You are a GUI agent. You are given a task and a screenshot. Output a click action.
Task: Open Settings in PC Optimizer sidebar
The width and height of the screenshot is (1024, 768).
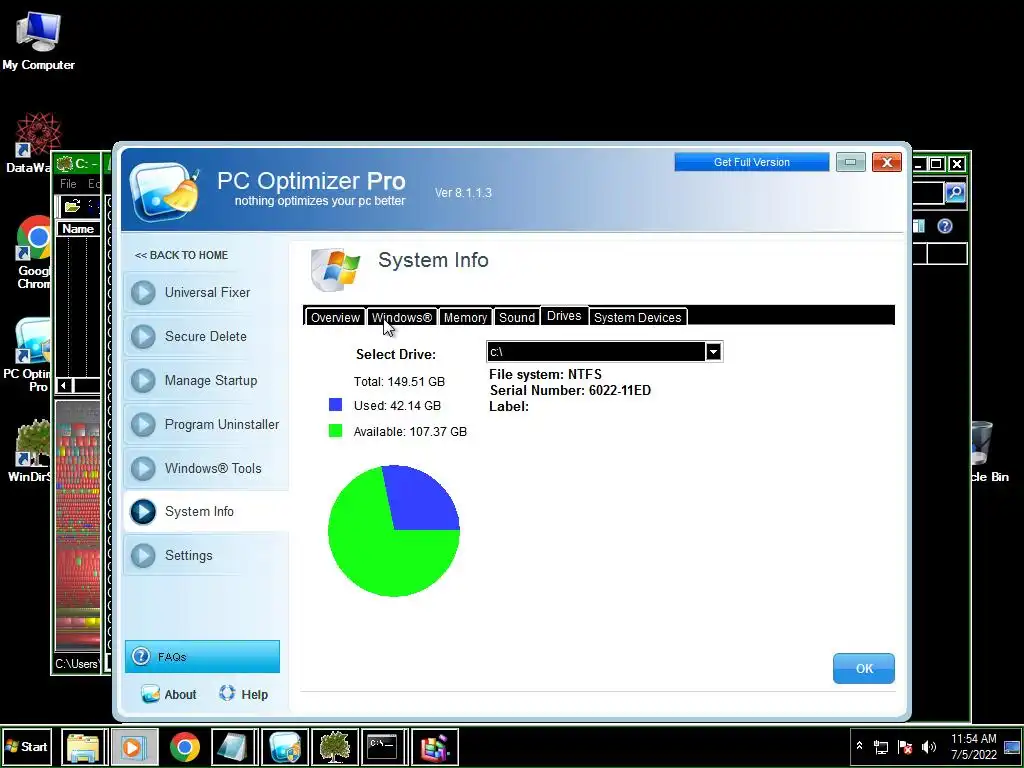click(206, 556)
